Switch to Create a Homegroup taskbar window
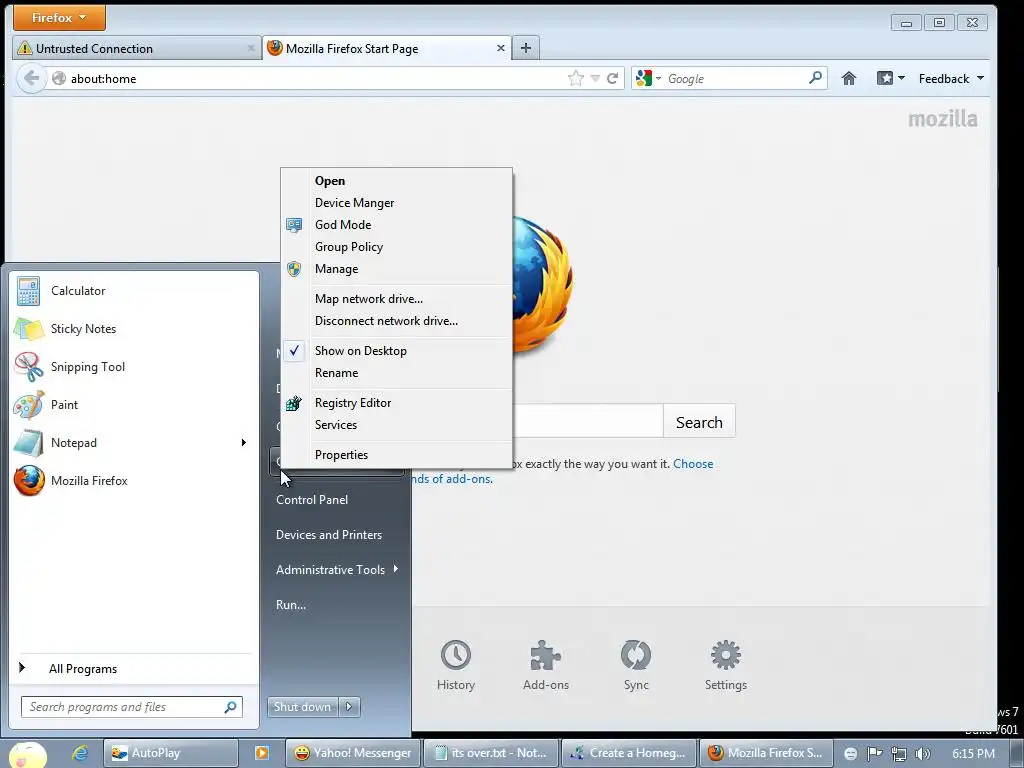Screen dimensions: 1024x768 click(629, 753)
